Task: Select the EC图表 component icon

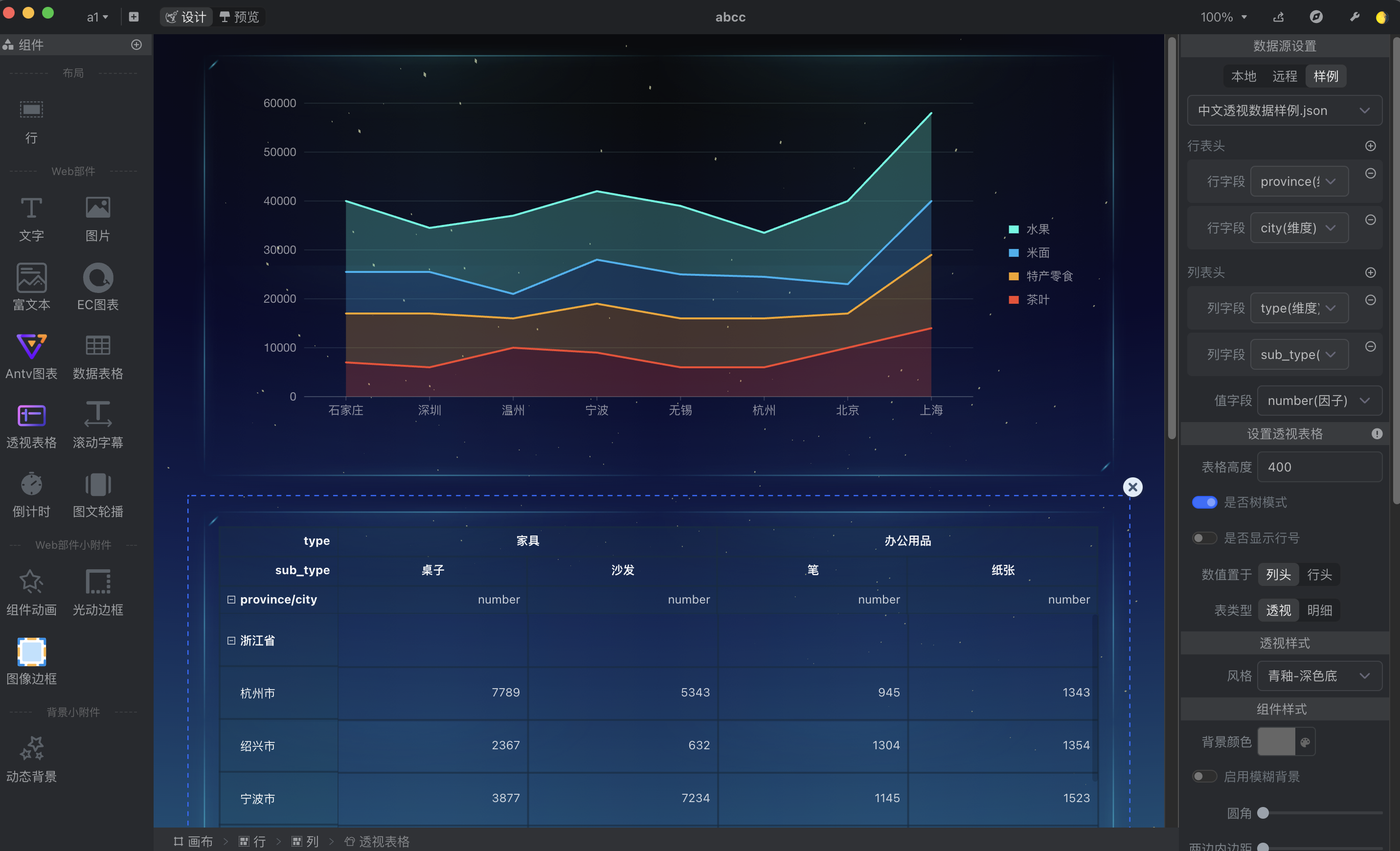Action: click(98, 278)
